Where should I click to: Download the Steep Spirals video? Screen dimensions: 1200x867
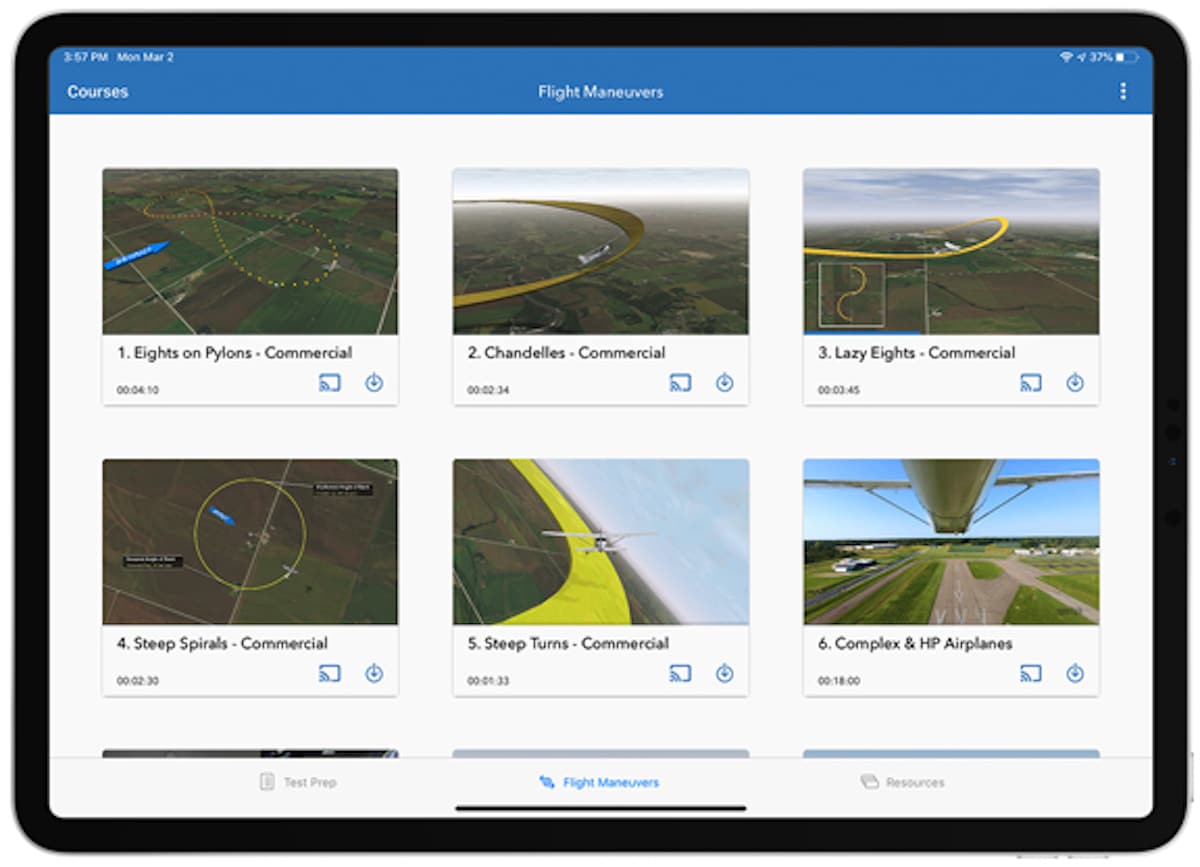374,673
